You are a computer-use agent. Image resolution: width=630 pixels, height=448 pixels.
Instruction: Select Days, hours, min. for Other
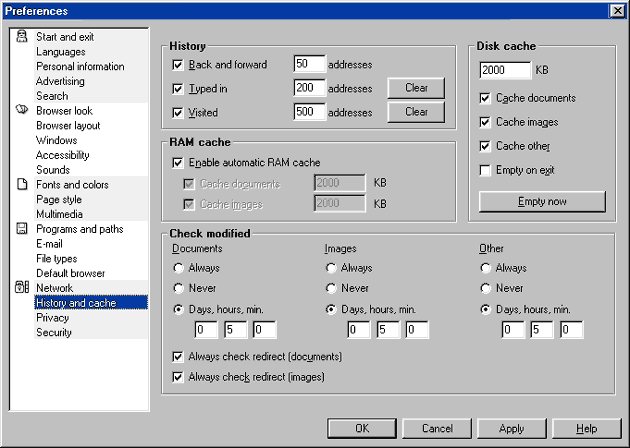[485, 309]
